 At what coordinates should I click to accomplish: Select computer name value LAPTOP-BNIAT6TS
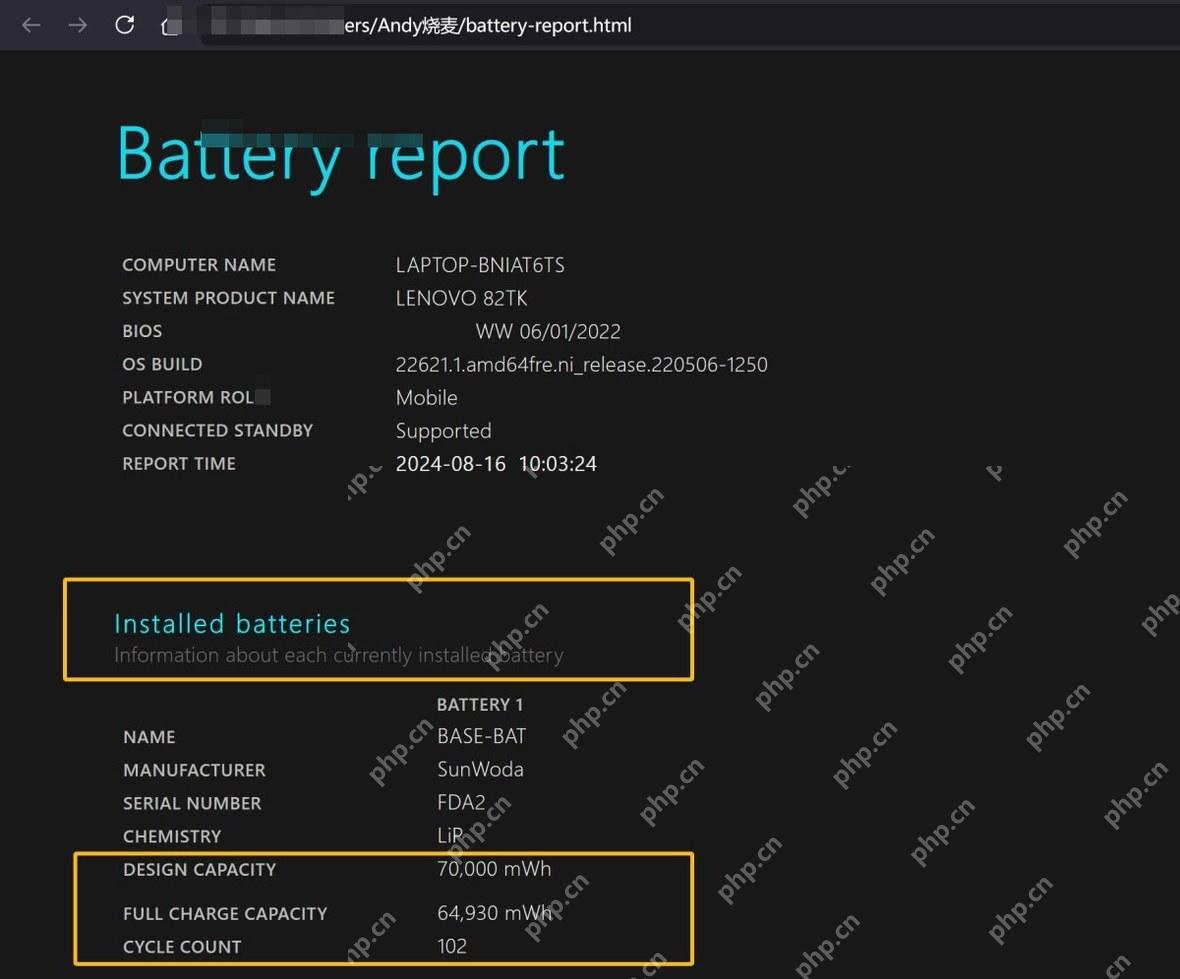pyautogui.click(x=480, y=265)
